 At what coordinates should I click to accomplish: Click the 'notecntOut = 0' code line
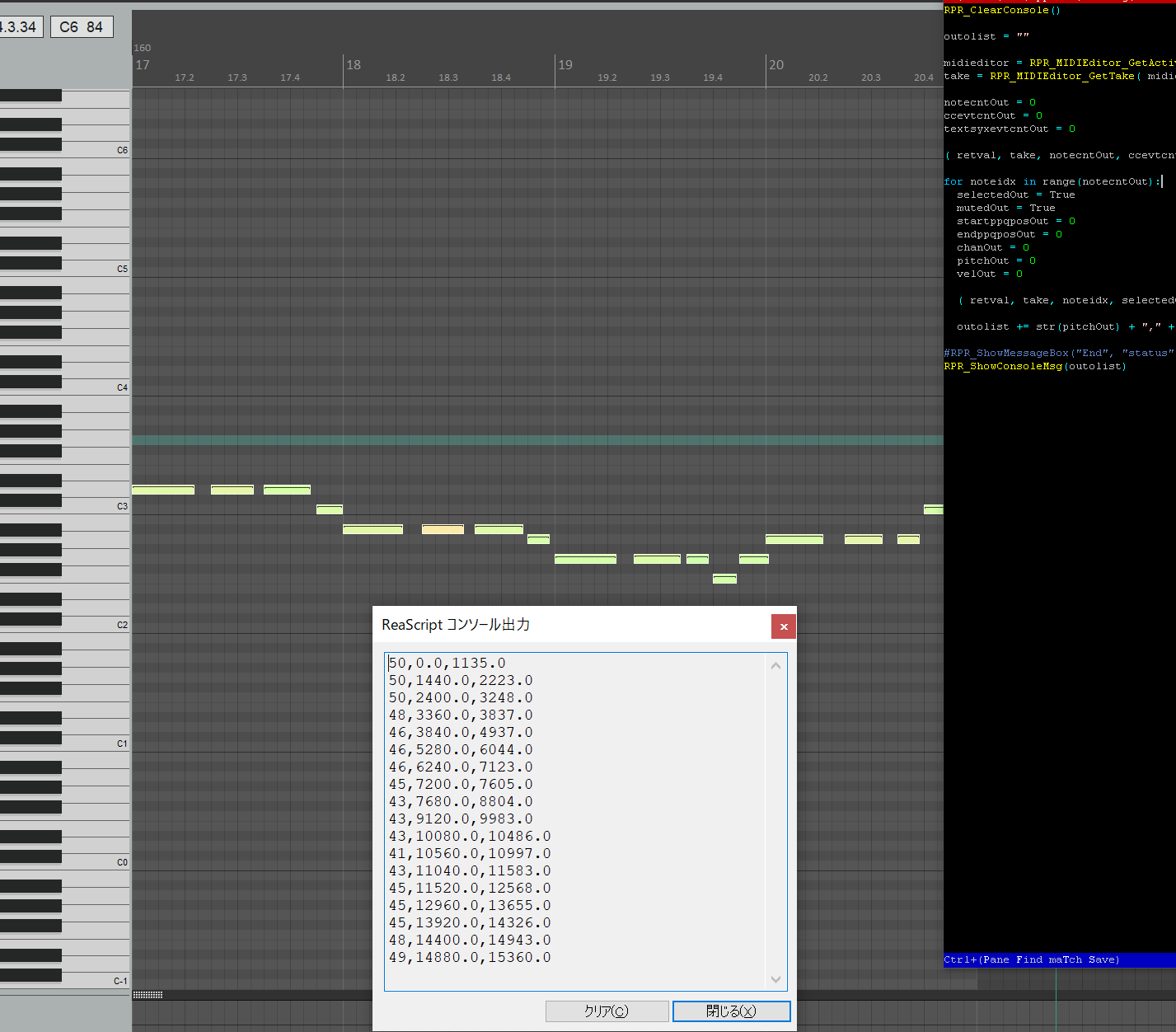[x=990, y=102]
